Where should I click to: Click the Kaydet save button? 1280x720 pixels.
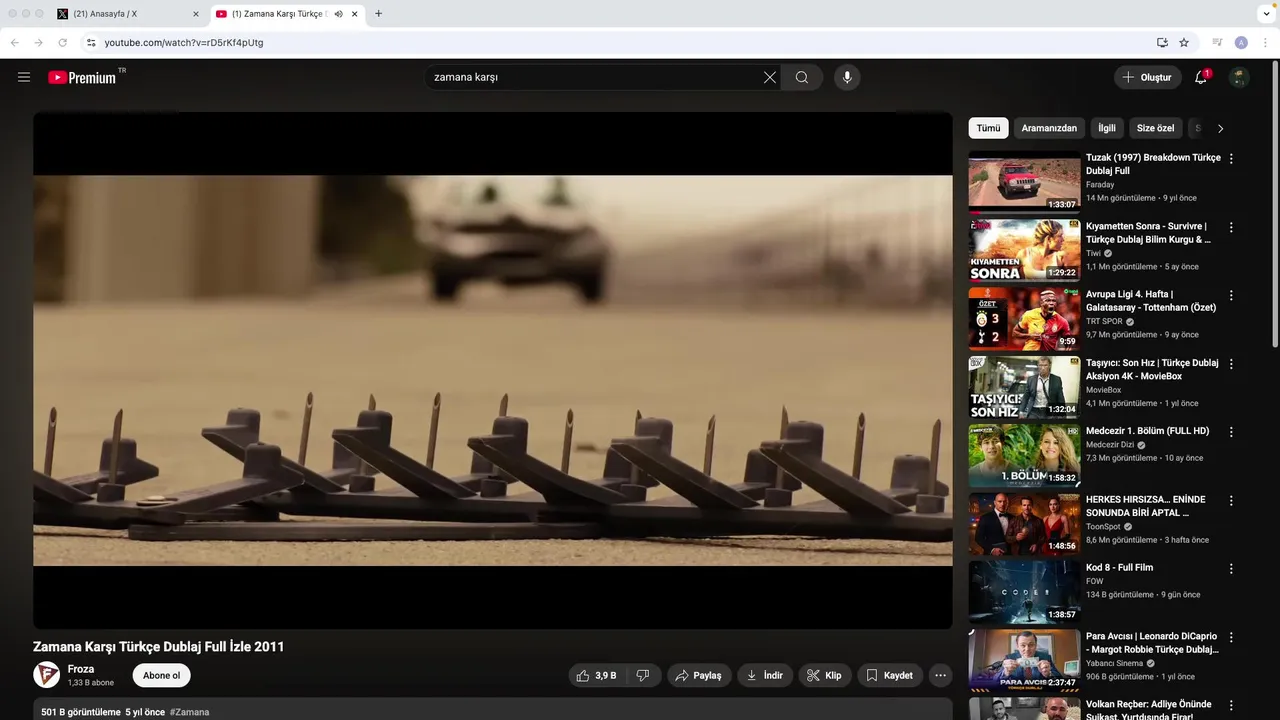(889, 675)
